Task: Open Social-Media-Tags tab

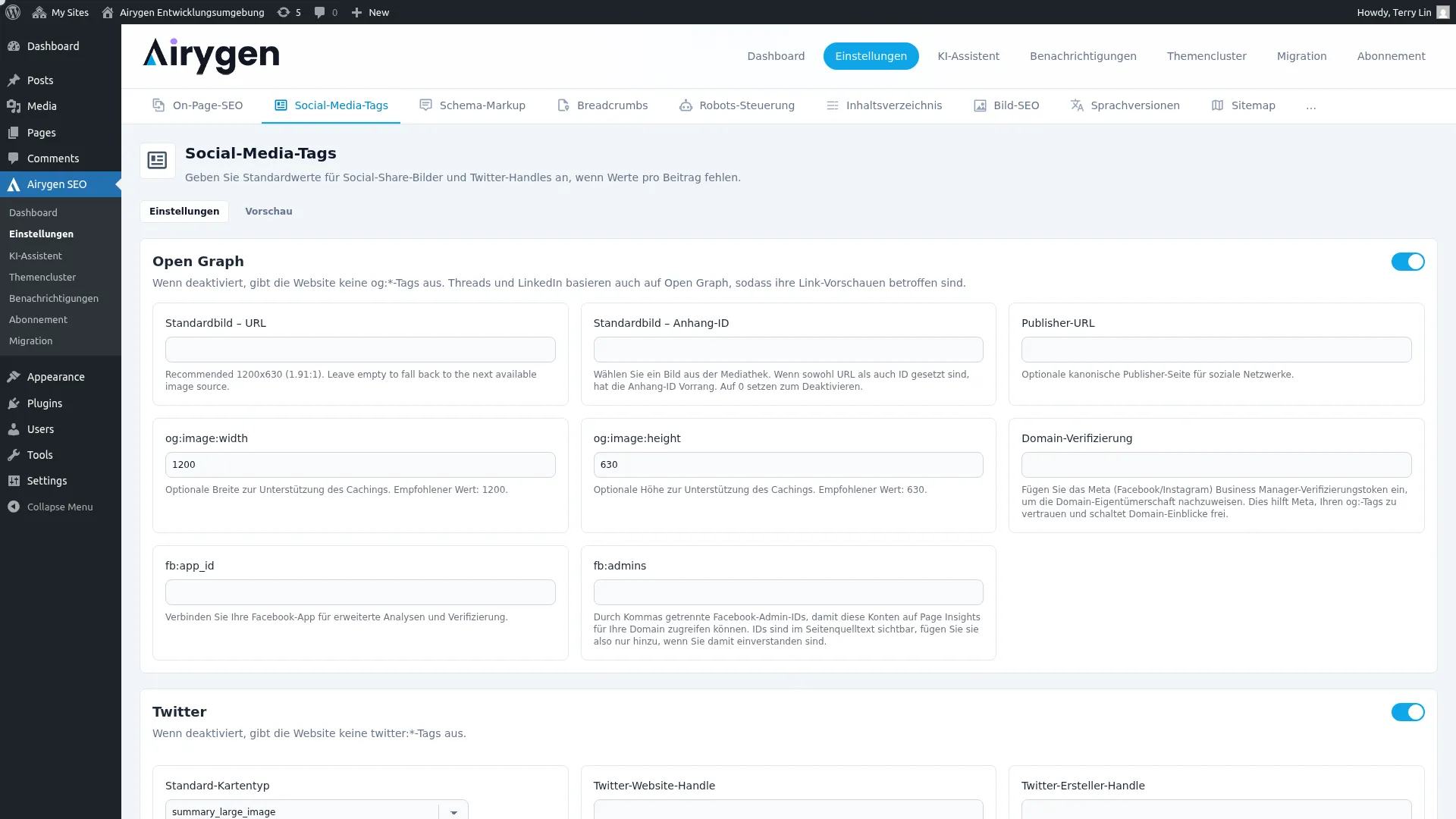Action: click(331, 105)
